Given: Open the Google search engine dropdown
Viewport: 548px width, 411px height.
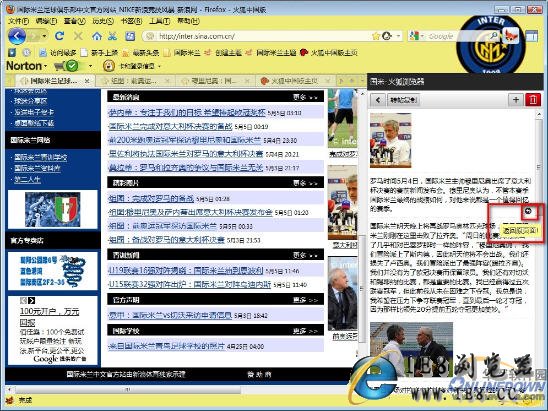Looking at the screenshot, I should click(x=423, y=36).
